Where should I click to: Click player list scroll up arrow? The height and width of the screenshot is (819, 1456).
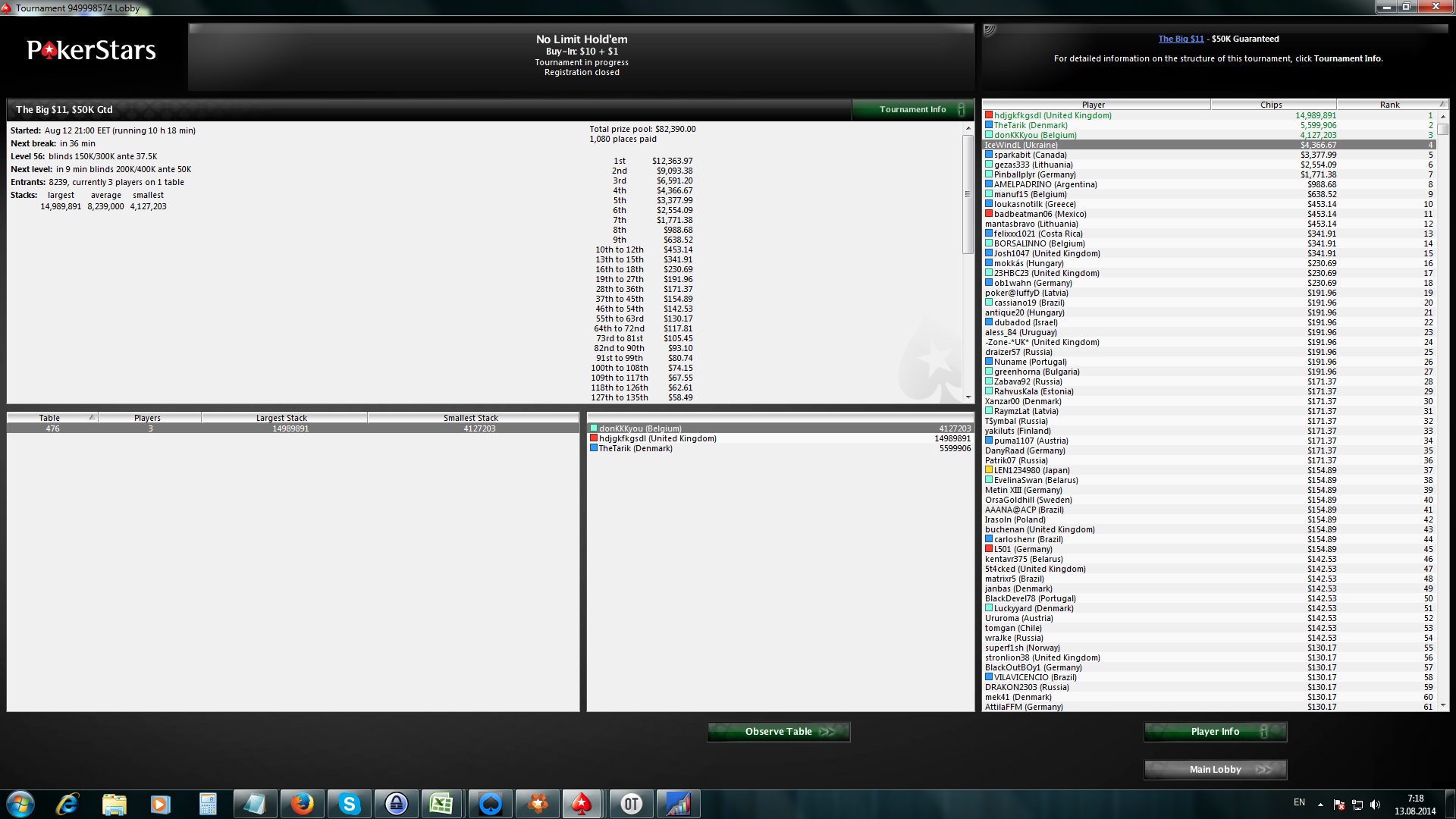(x=1443, y=116)
